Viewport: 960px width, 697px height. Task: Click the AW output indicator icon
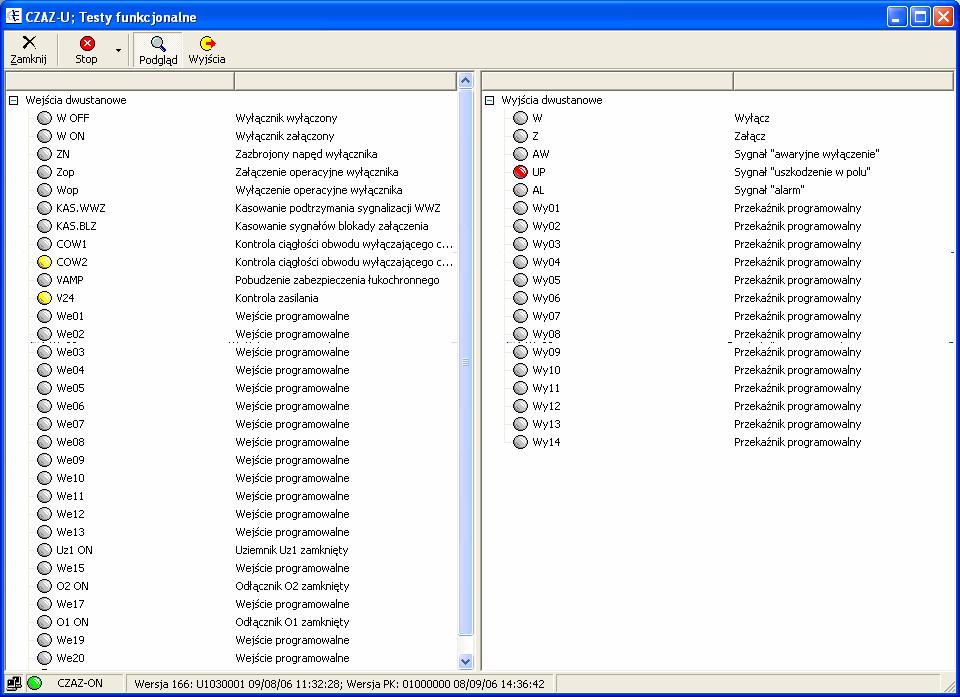click(520, 154)
